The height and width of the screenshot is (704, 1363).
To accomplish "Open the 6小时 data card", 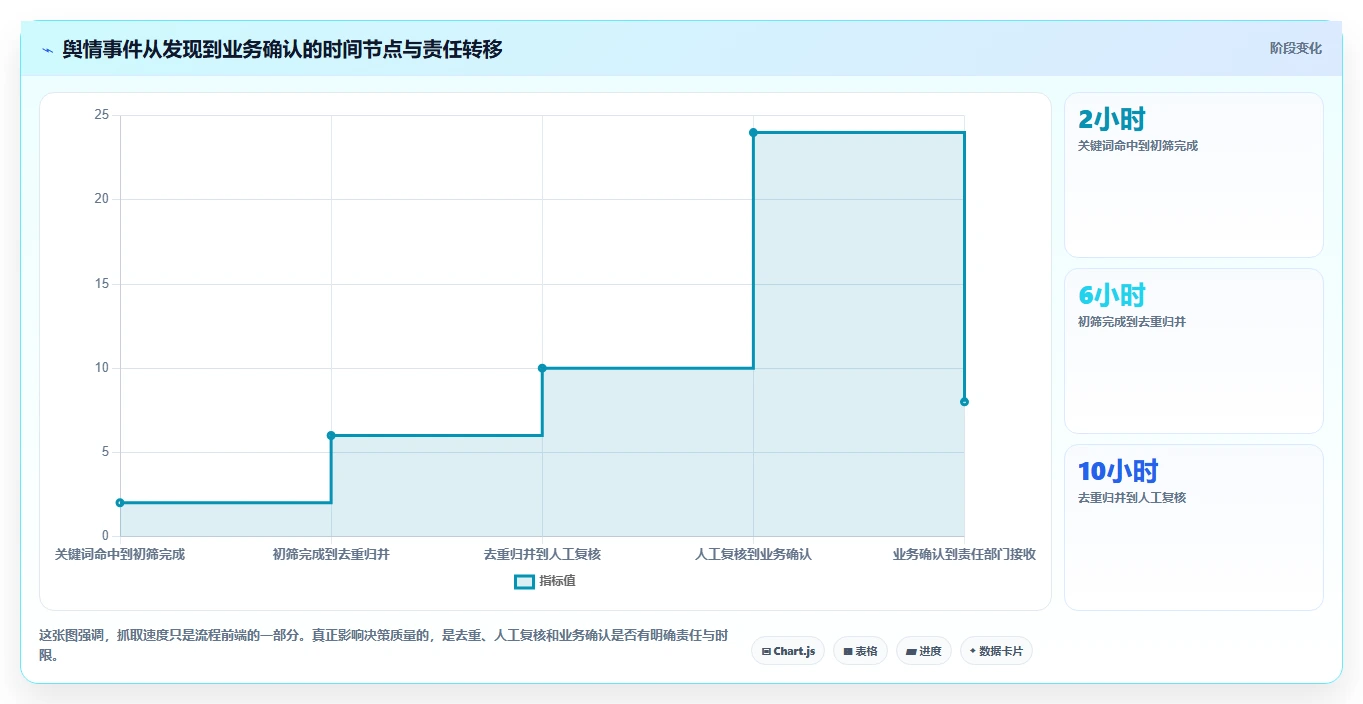I will point(1194,351).
